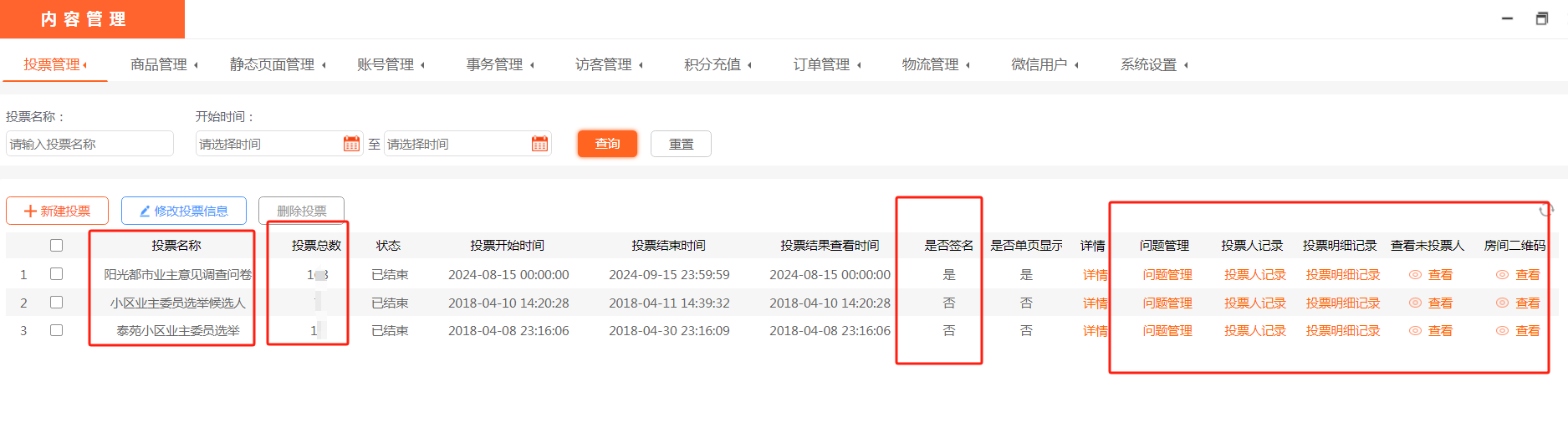Screen dimensions: 1568x438
Task: Toggle the select-all checkbox in table header
Action: point(56,246)
